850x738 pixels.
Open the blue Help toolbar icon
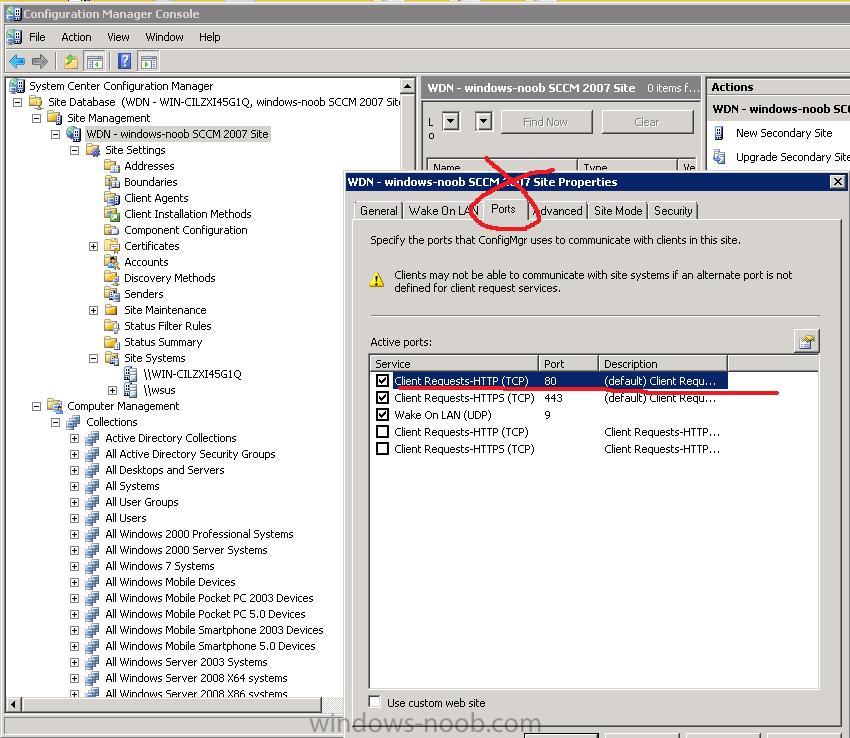click(x=125, y=61)
